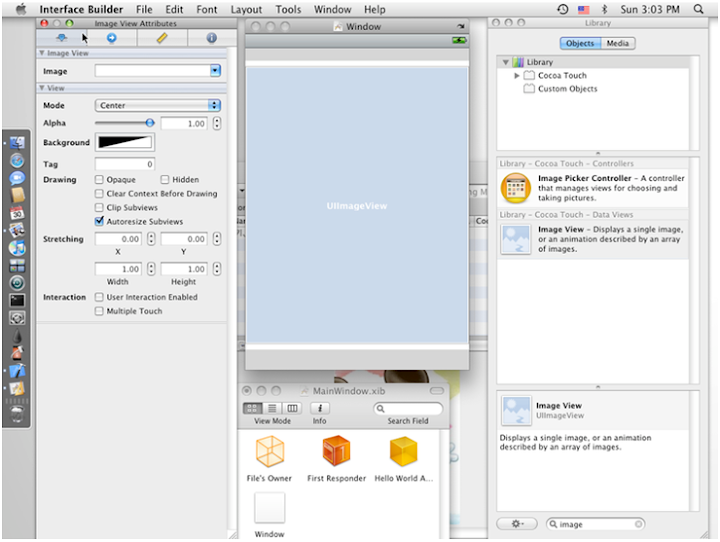Click the Window title bar zoom arrow
The width and height of the screenshot is (720, 542).
pyautogui.click(x=461, y=27)
